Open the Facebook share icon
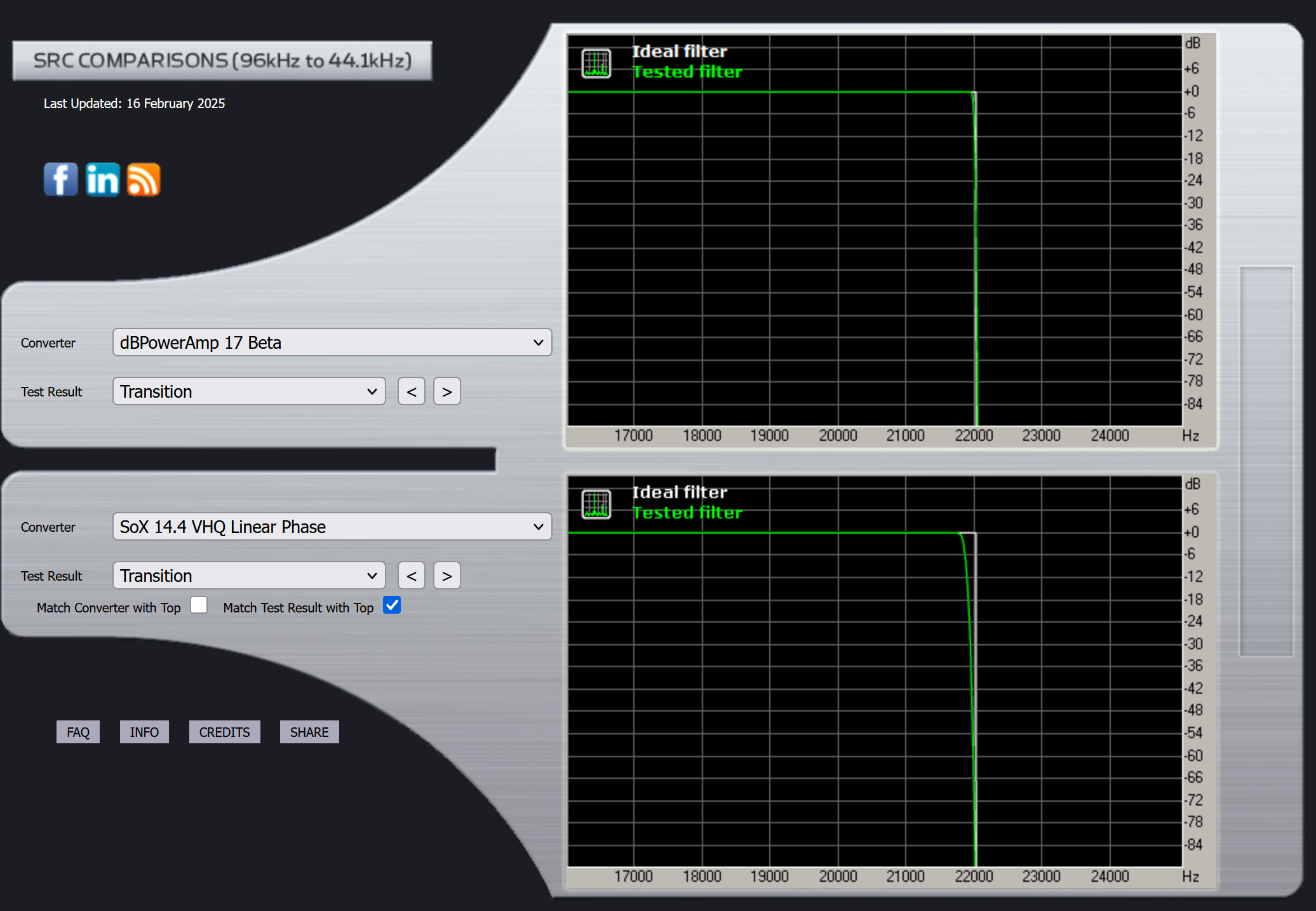The width and height of the screenshot is (1316, 911). [61, 179]
